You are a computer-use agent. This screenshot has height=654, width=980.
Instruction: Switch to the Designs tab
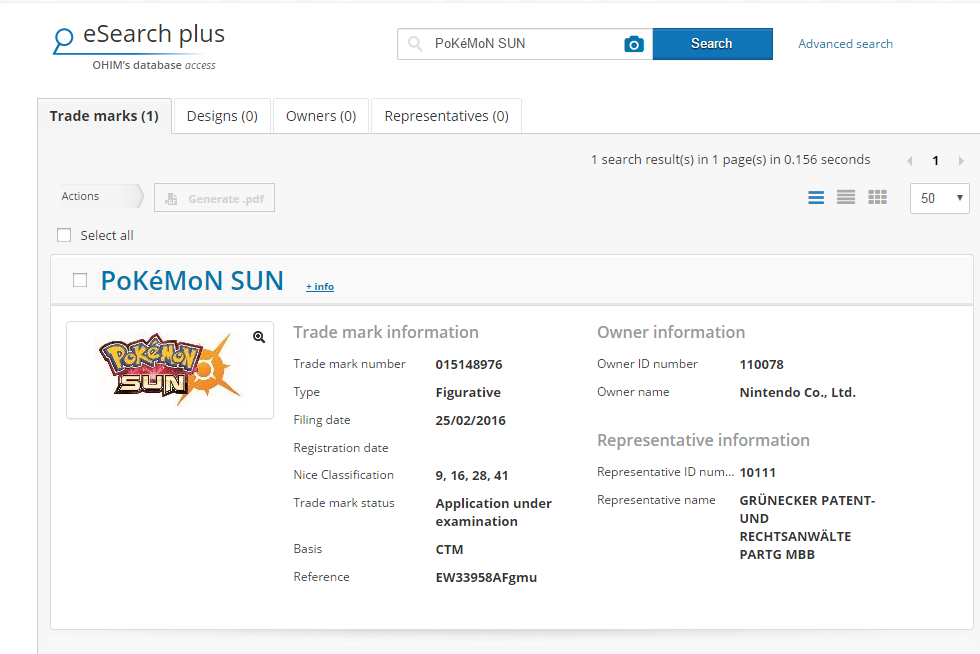[221, 115]
